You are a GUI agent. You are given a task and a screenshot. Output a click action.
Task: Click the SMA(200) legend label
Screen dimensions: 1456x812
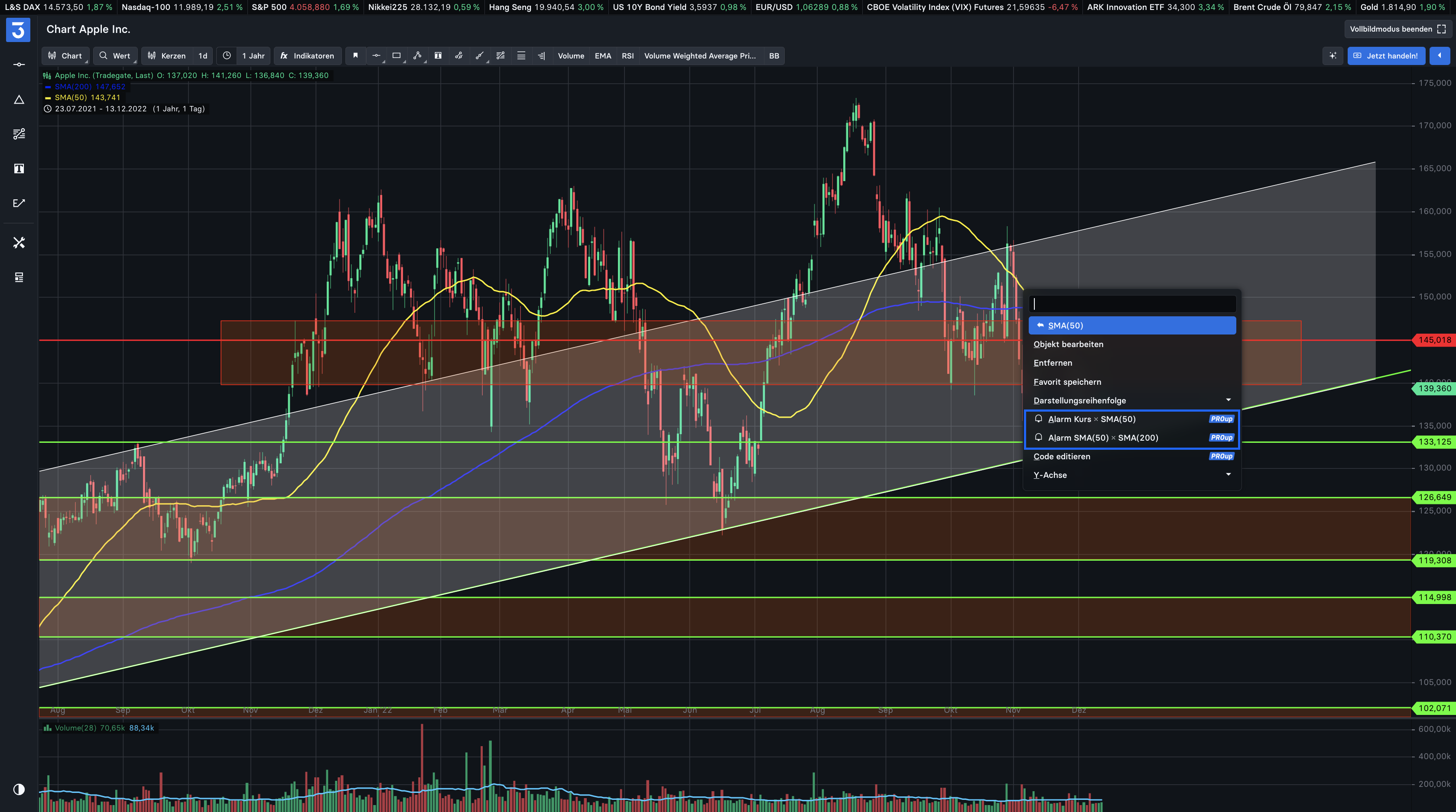coord(90,87)
